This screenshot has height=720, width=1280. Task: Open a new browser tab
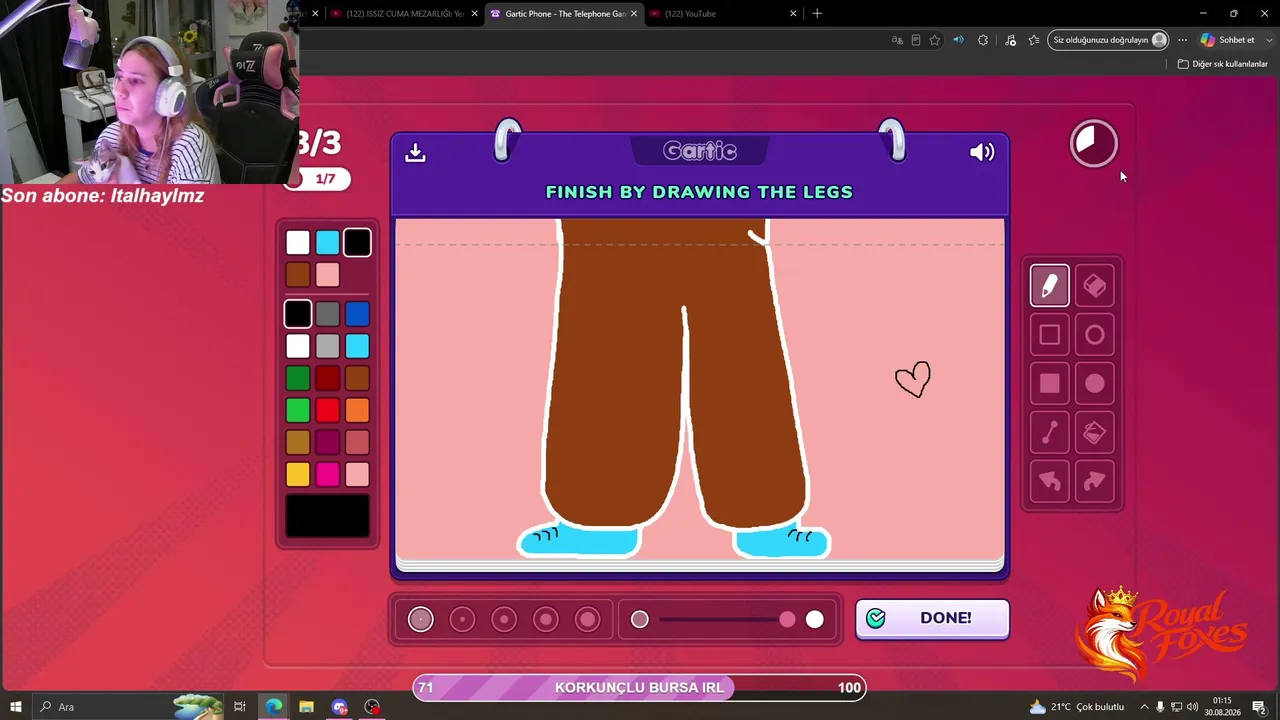pos(817,14)
